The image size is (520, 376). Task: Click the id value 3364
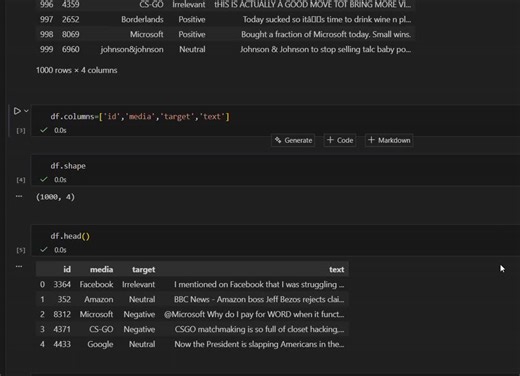click(x=62, y=284)
